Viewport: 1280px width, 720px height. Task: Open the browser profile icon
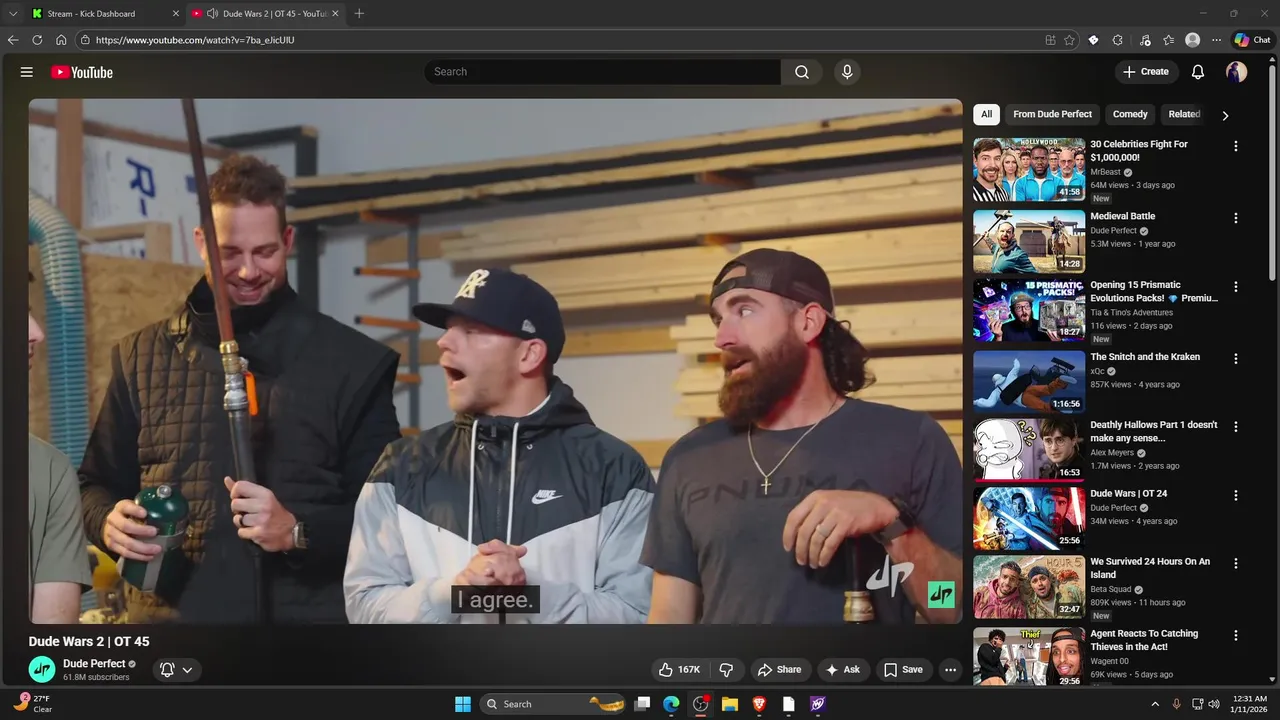(1192, 40)
